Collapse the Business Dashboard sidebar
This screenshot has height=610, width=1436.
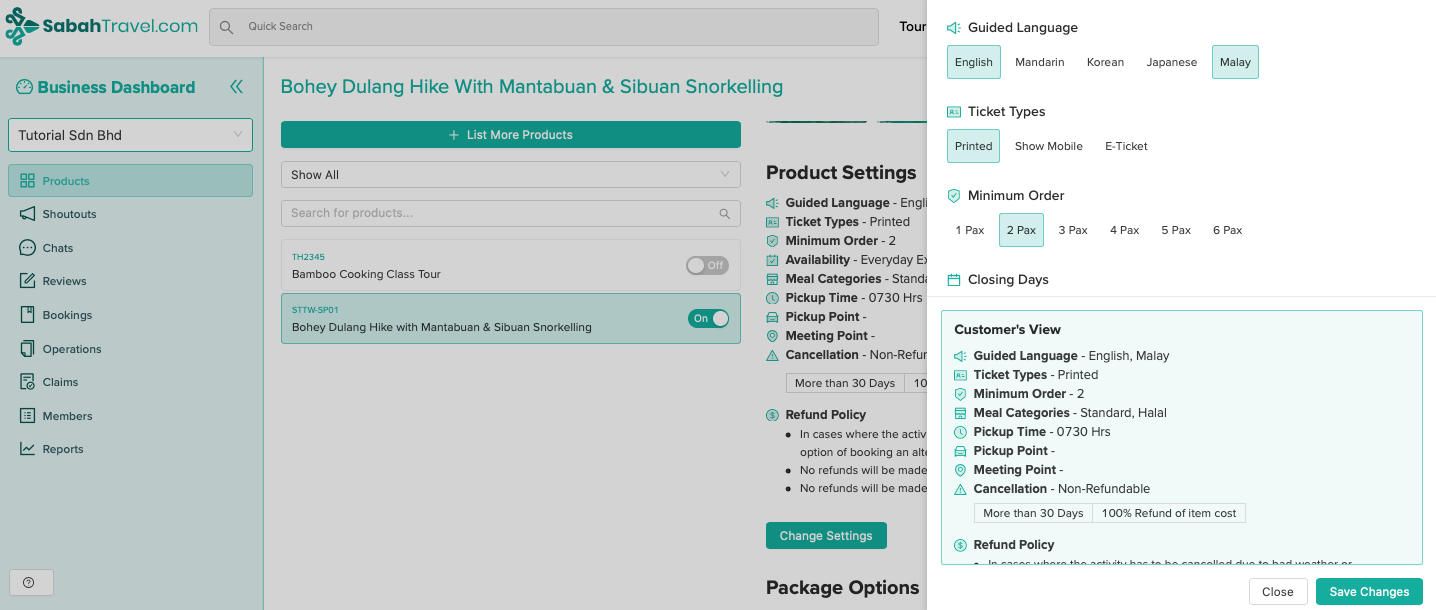tap(236, 87)
